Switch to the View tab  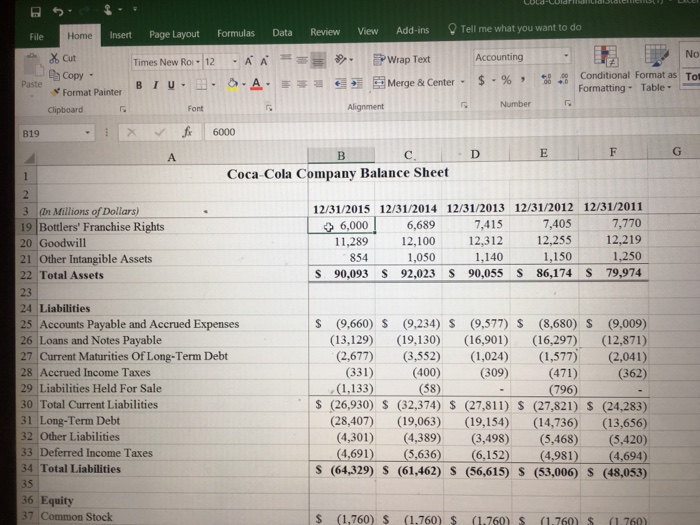[x=367, y=31]
